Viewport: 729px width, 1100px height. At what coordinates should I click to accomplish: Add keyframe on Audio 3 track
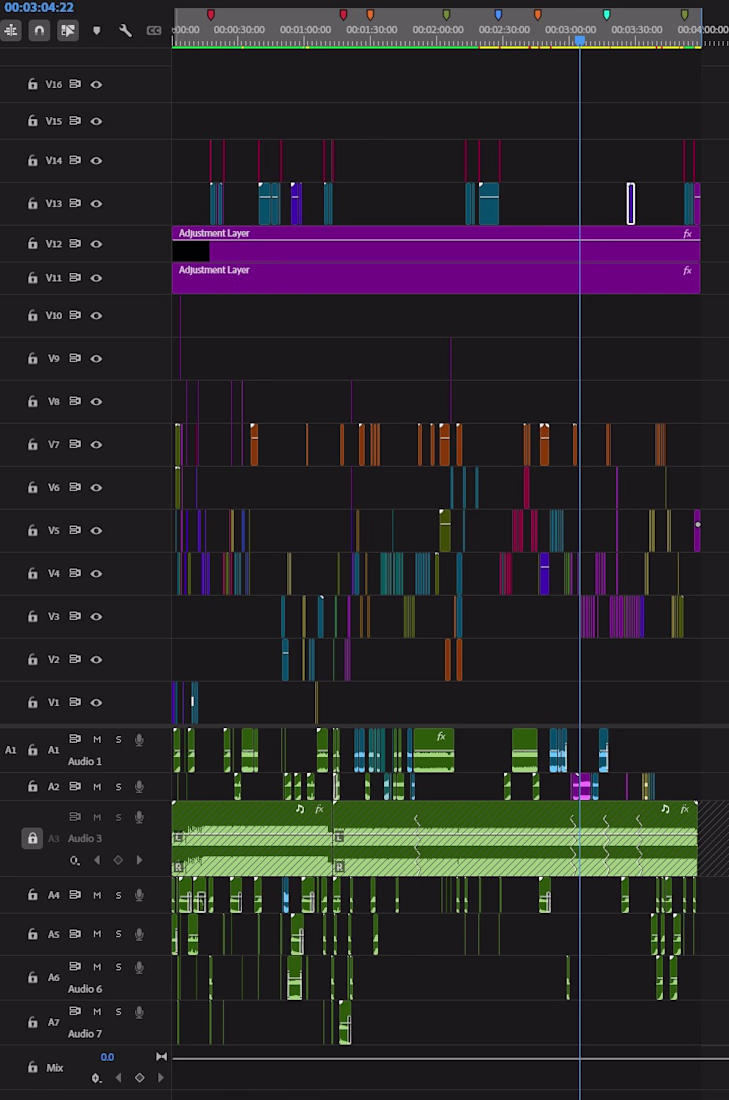[118, 860]
